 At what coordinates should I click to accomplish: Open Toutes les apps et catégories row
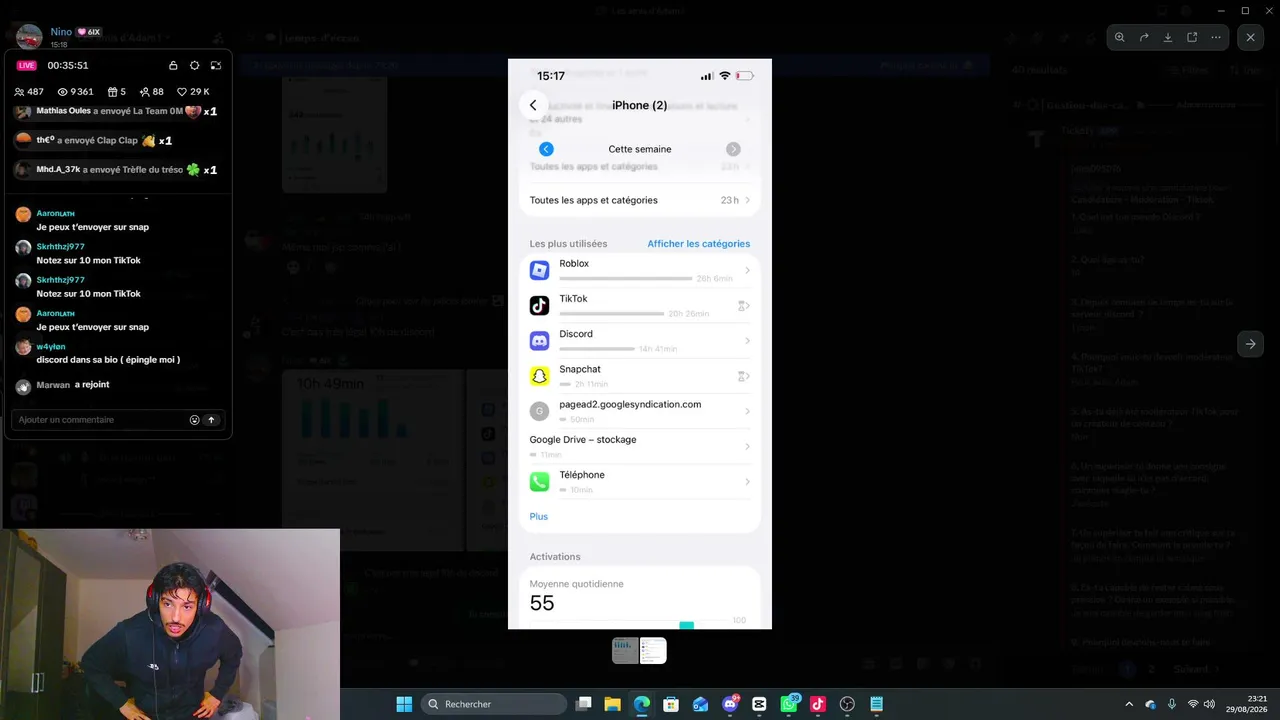(x=640, y=200)
